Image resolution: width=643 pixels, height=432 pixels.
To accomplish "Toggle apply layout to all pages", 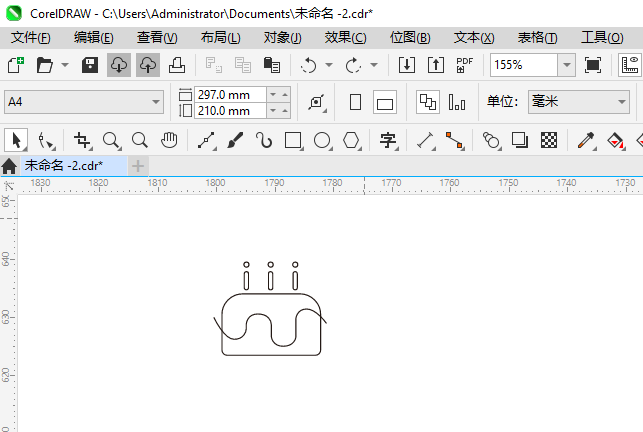I will pyautogui.click(x=428, y=102).
